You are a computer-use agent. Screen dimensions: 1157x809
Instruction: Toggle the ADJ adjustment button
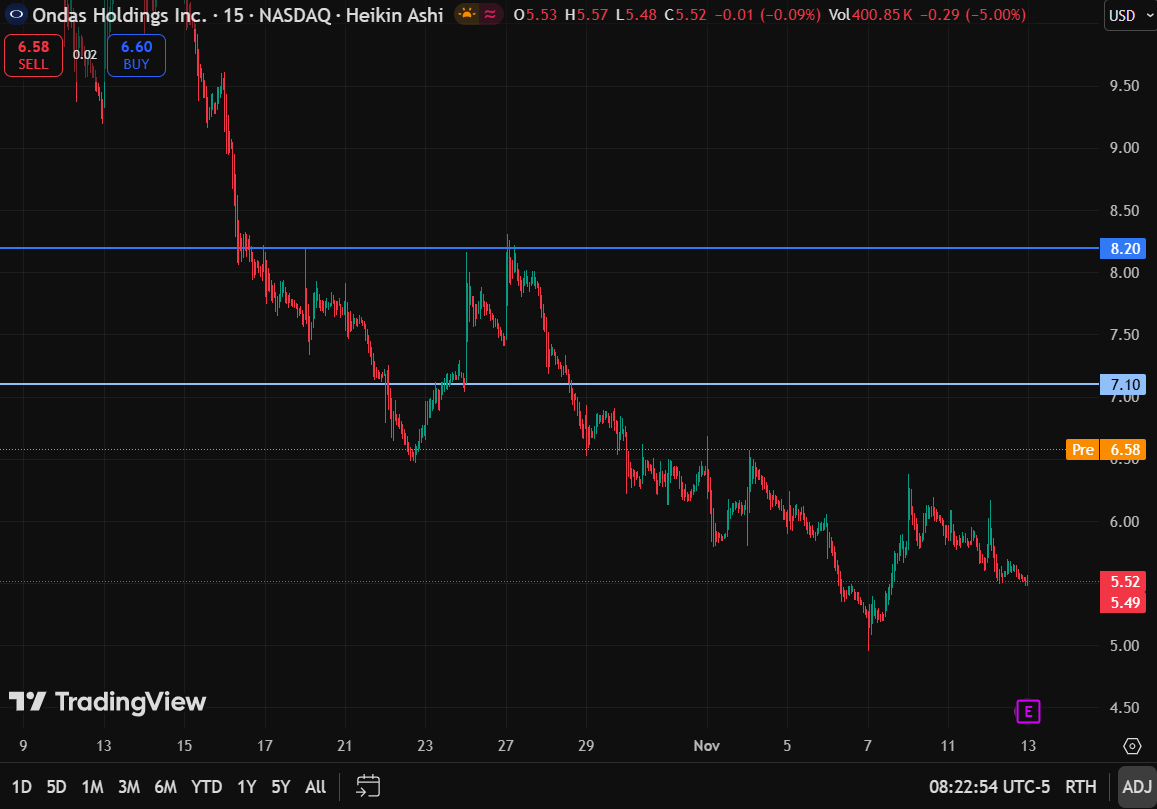[1137, 787]
